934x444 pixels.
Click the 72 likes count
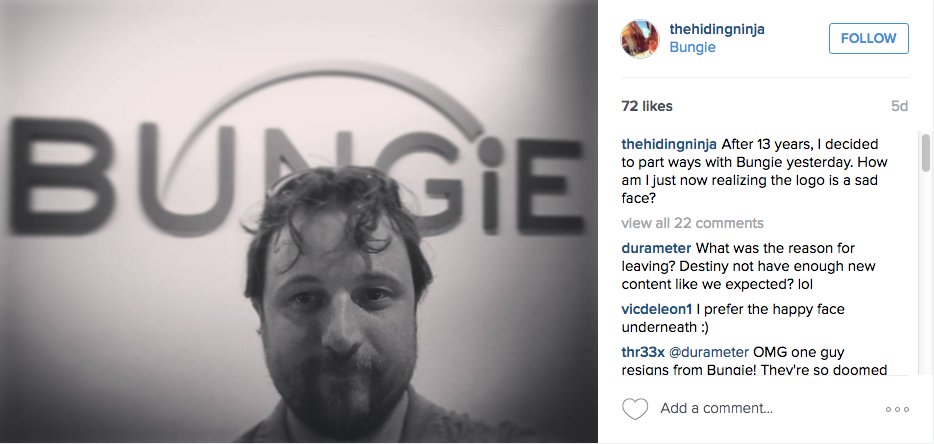(647, 106)
